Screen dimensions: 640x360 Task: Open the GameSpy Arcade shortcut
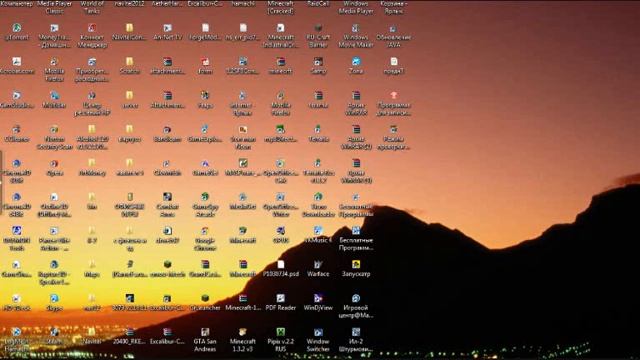tap(205, 197)
